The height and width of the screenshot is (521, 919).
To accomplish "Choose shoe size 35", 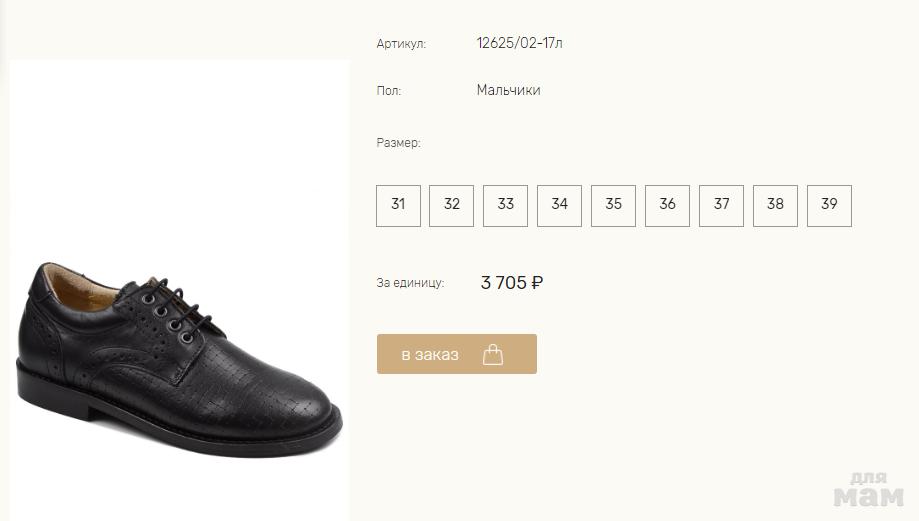I will pyautogui.click(x=614, y=205).
